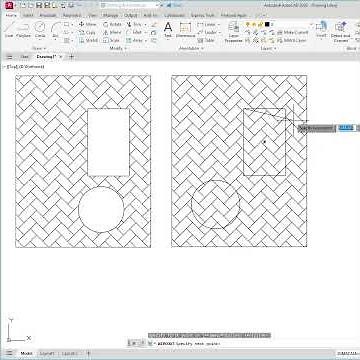This screenshot has width=360, height=360.
Task: Click the Insert block tool
Action: pos(321,30)
